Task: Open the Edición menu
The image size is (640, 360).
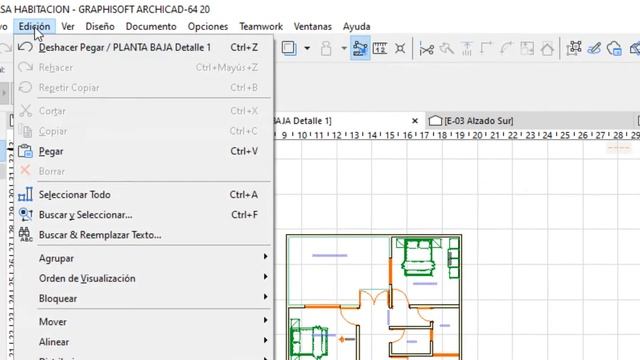Action: pyautogui.click(x=34, y=27)
